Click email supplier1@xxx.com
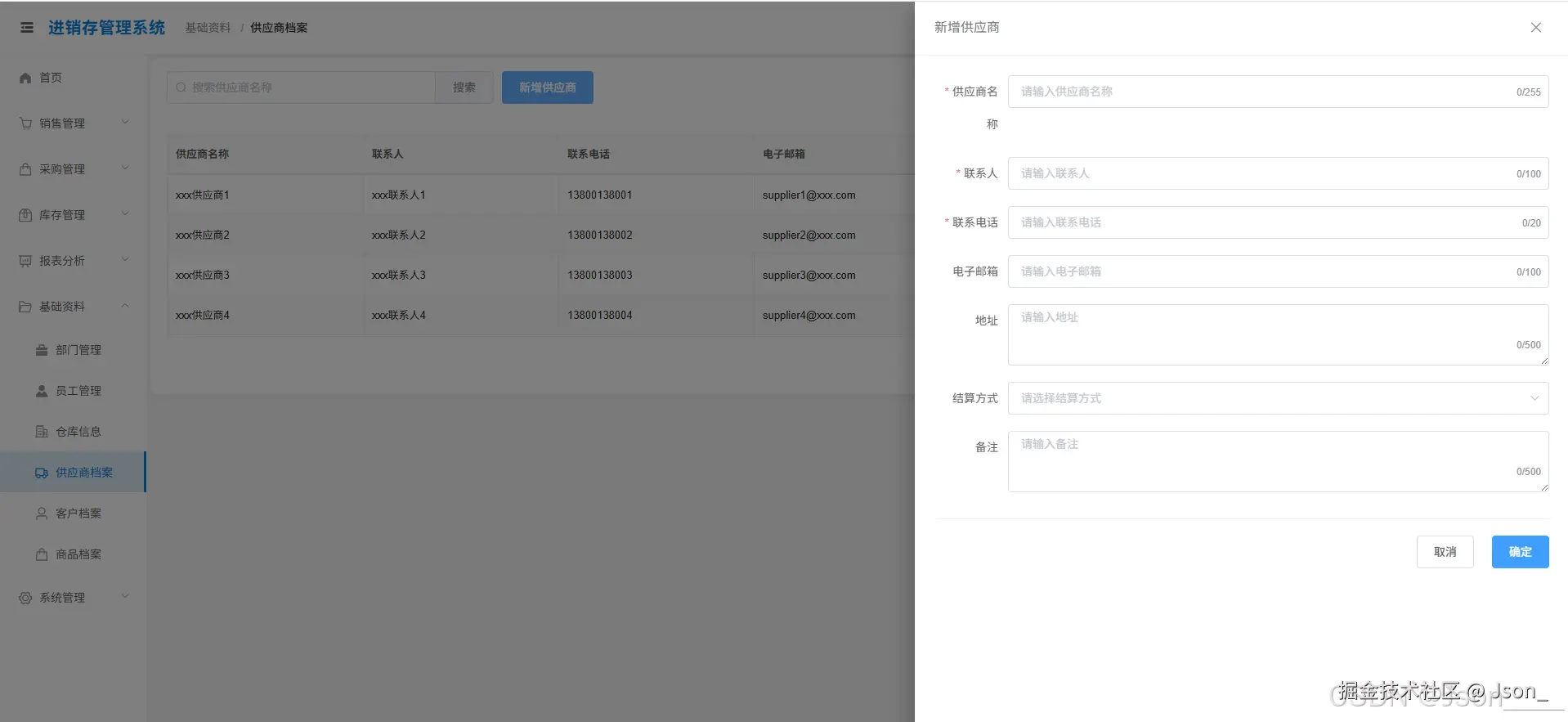 [809, 195]
